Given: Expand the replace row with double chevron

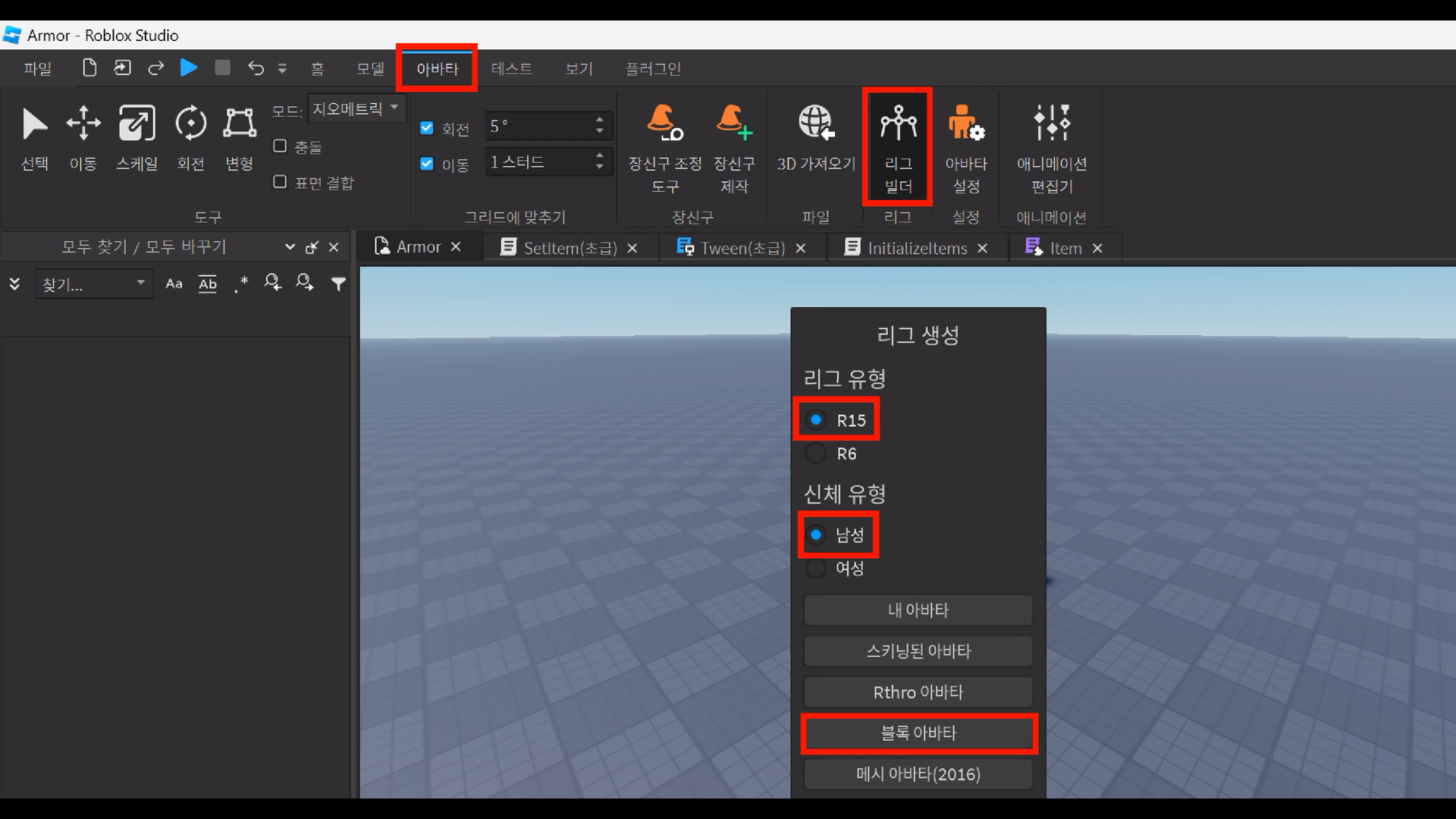Looking at the screenshot, I should click(14, 284).
